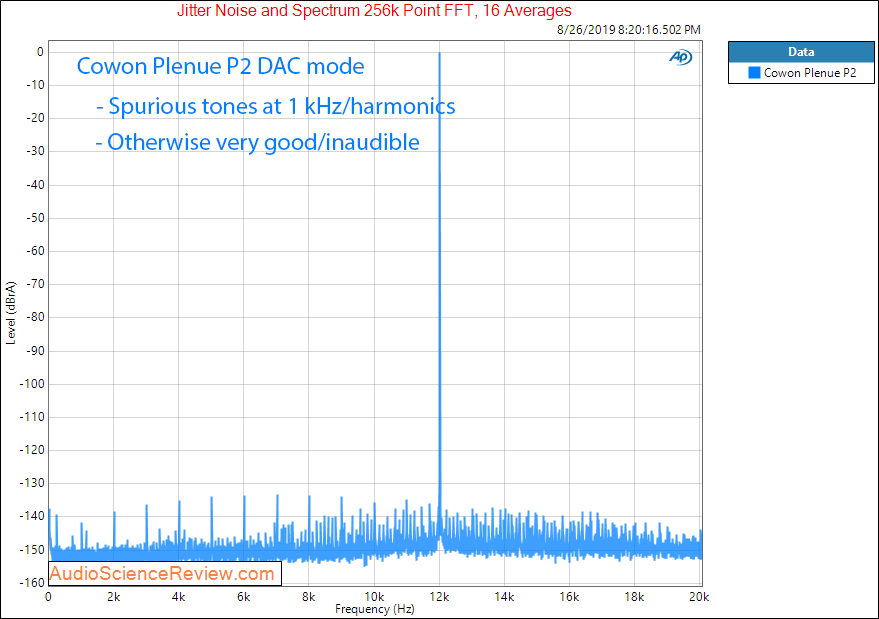This screenshot has height=619, width=879.
Task: Click the '-130' level axis tick label
Action: coord(32,483)
